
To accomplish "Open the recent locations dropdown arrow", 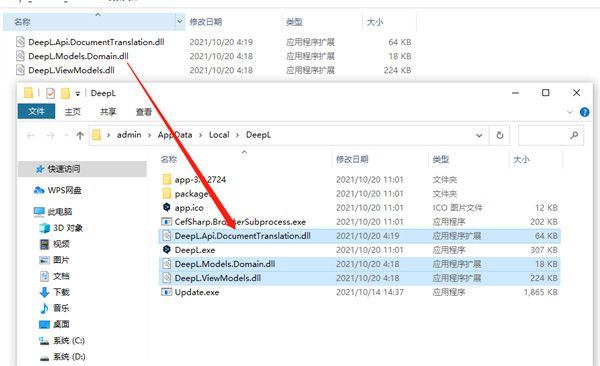I will point(66,136).
